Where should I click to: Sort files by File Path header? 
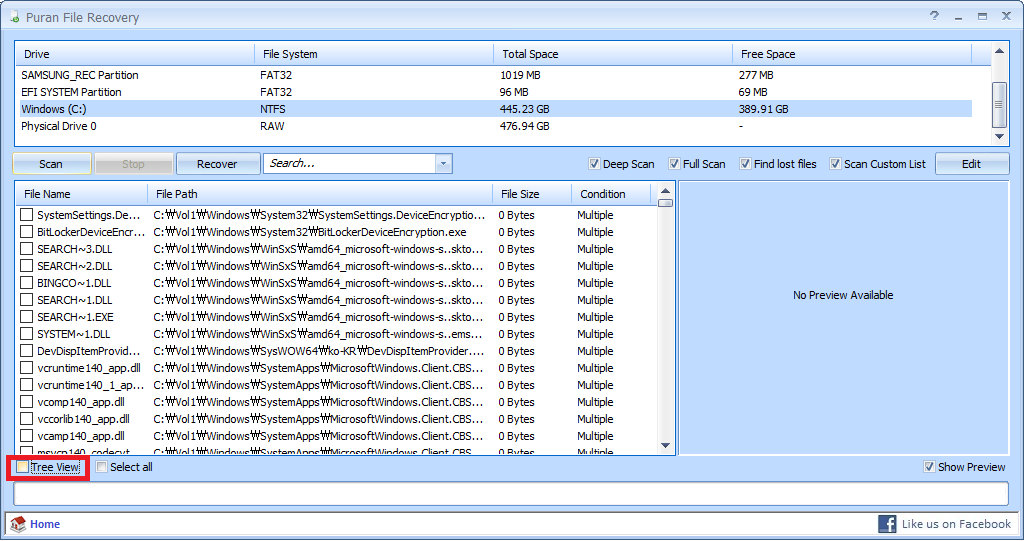click(x=321, y=194)
